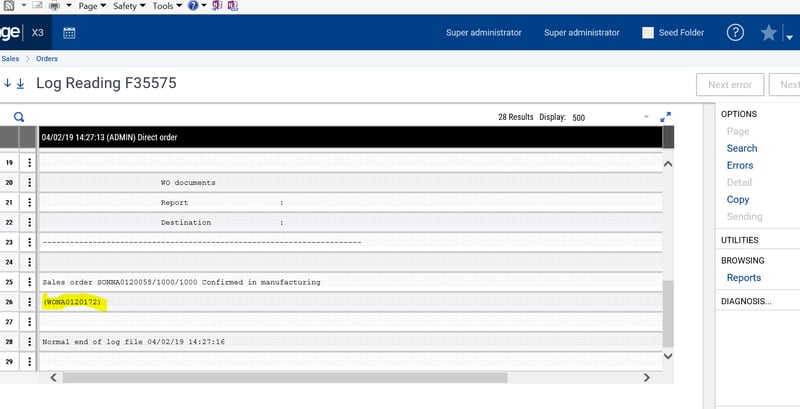This screenshot has height=409, width=800.
Task: Click the horizontal scrollbar right arrow
Action: 647,377
